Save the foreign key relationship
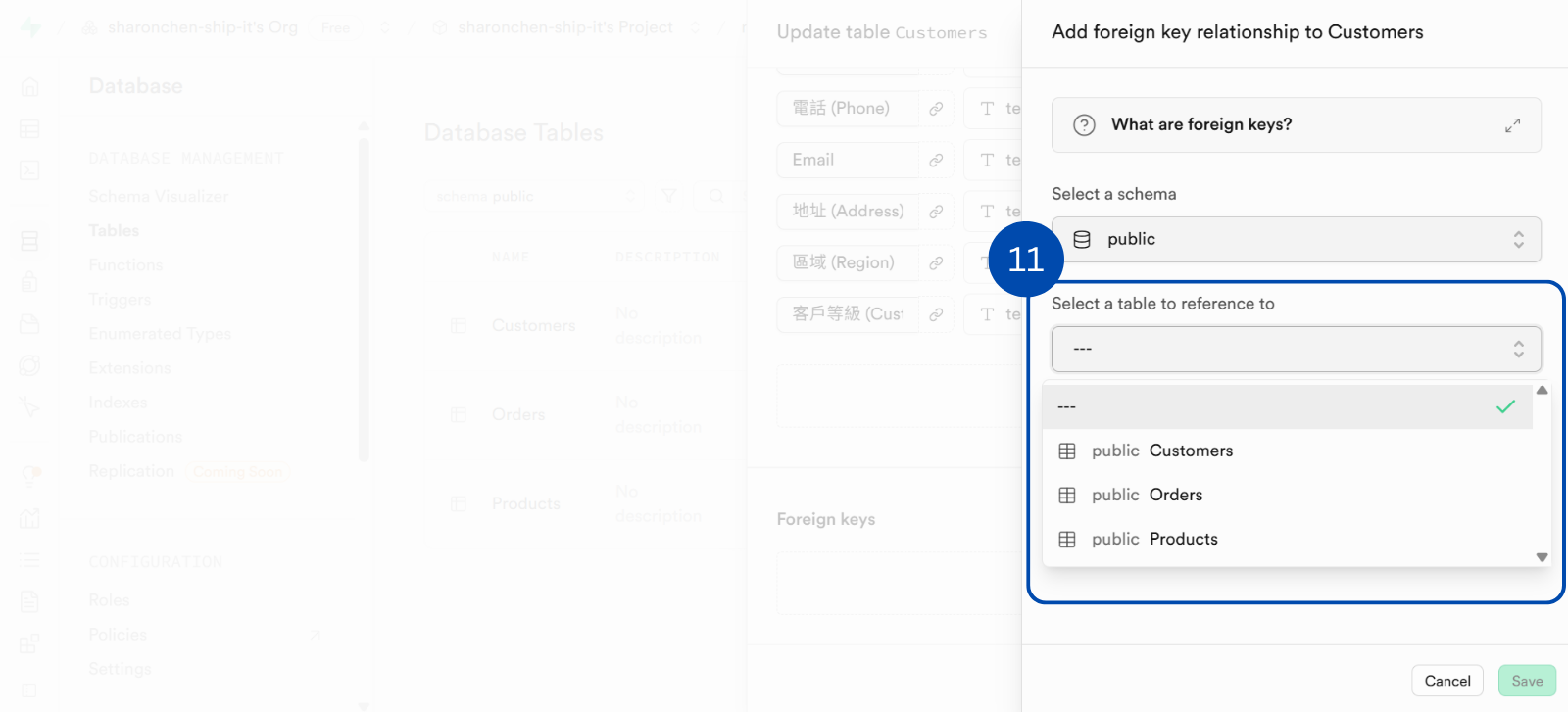The height and width of the screenshot is (712, 1568). pyautogui.click(x=1526, y=681)
